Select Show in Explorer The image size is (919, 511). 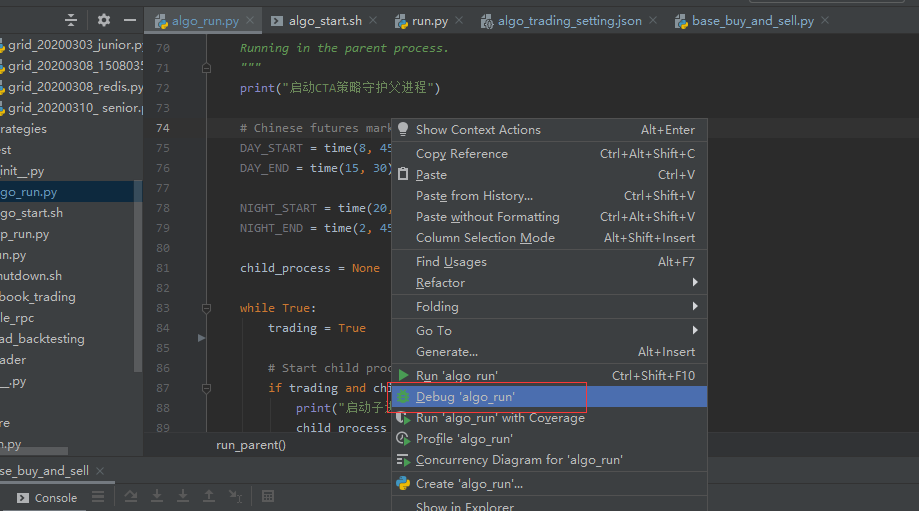tap(549, 506)
